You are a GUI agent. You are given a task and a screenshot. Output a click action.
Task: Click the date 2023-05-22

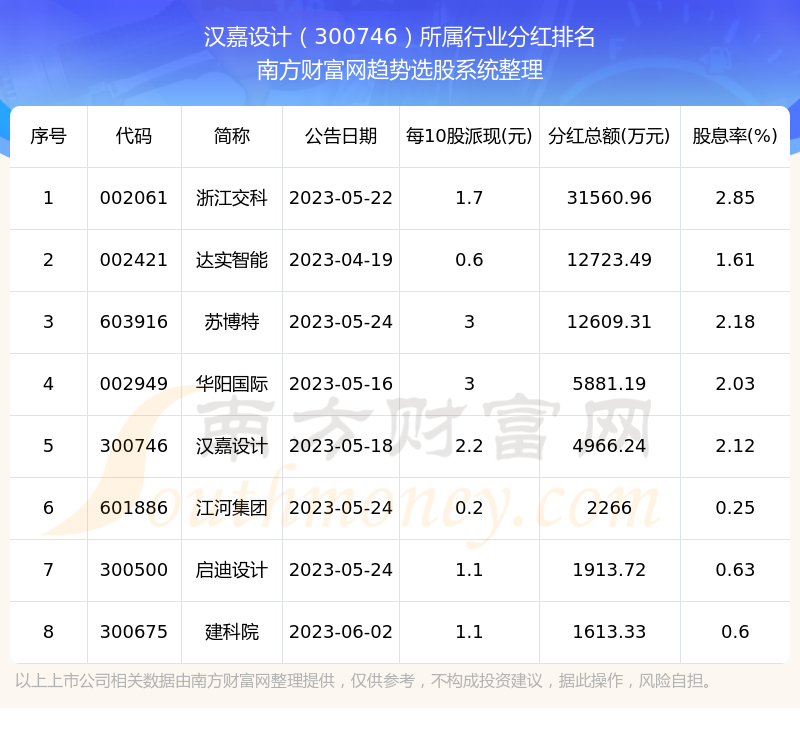pos(341,198)
